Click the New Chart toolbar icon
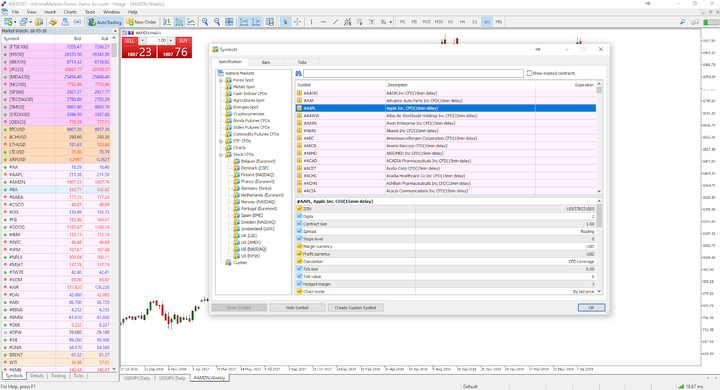 pos(8,22)
